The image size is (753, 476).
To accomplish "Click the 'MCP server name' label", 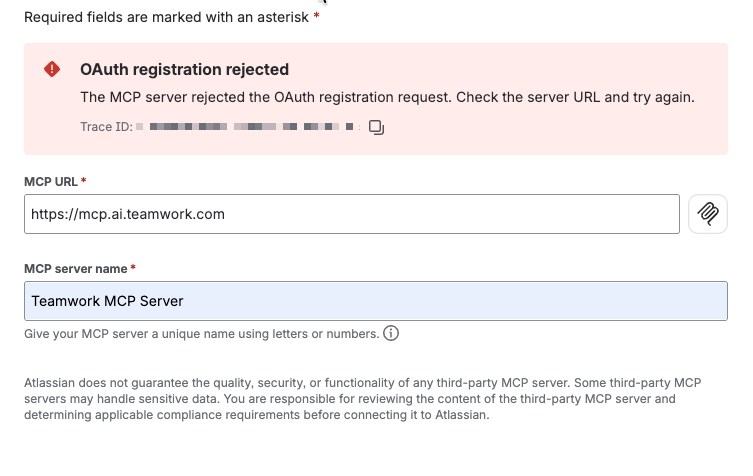I will (76, 269).
